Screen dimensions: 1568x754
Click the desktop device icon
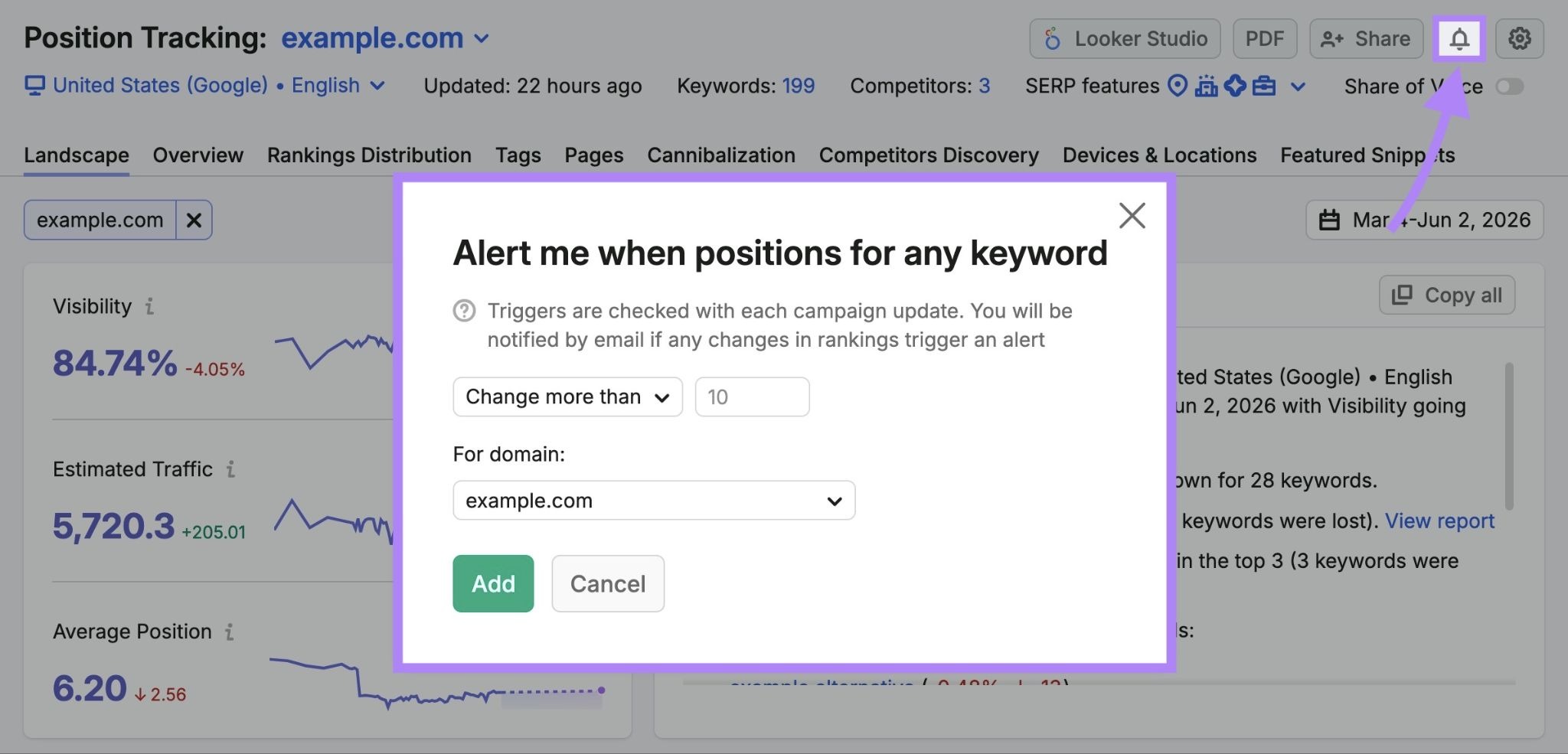point(34,86)
